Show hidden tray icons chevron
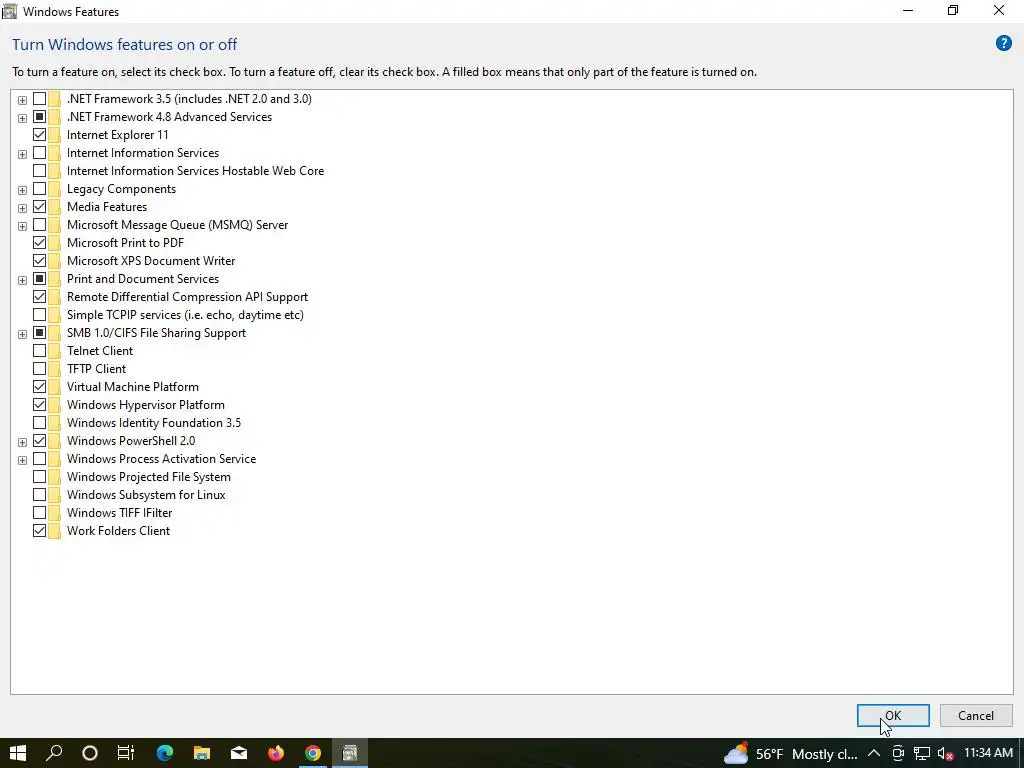Image resolution: width=1024 pixels, height=768 pixels. click(x=874, y=754)
